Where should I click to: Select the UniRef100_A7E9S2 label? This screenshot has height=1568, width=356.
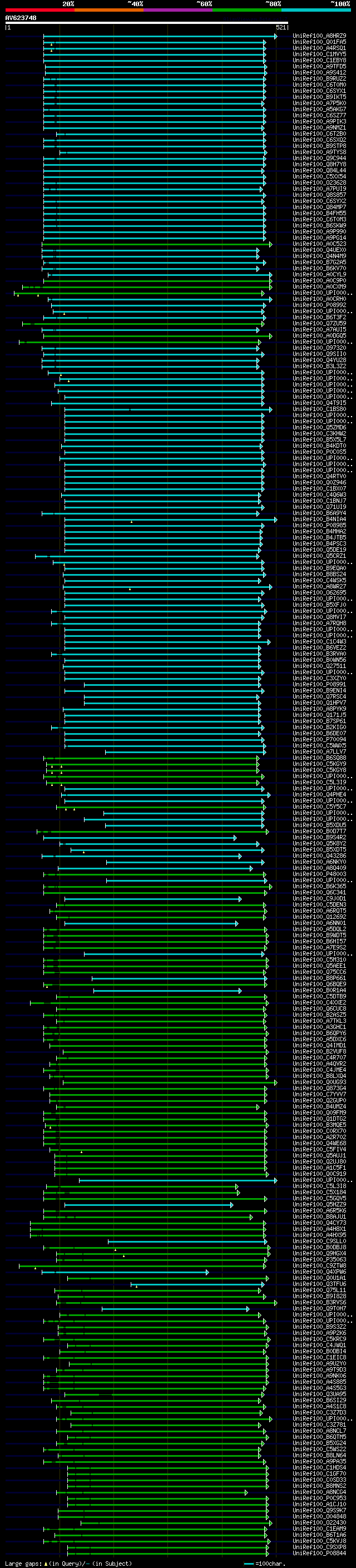point(319,947)
